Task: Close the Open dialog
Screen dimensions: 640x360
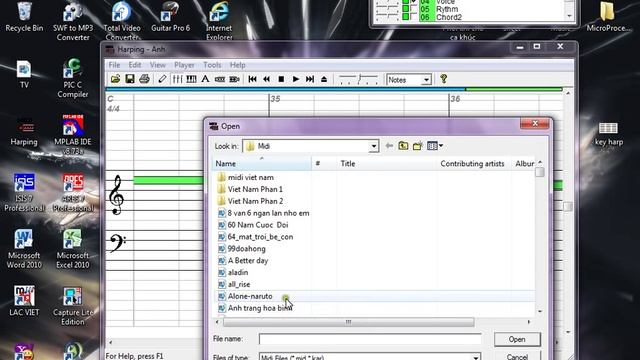Action: point(535,124)
